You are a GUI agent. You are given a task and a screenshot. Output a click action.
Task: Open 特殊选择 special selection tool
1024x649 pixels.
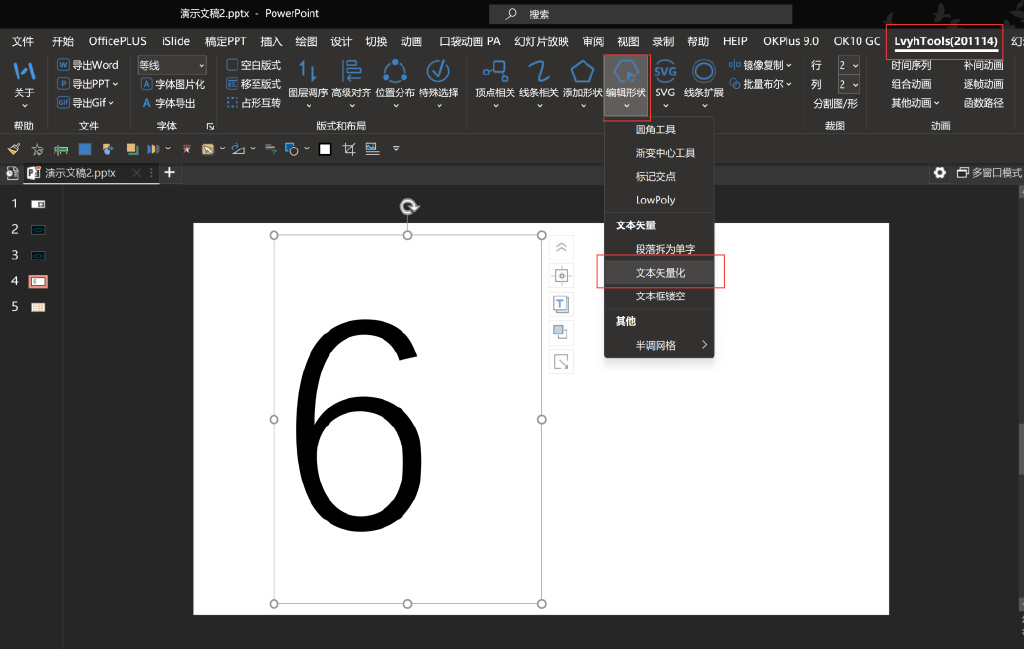click(438, 84)
